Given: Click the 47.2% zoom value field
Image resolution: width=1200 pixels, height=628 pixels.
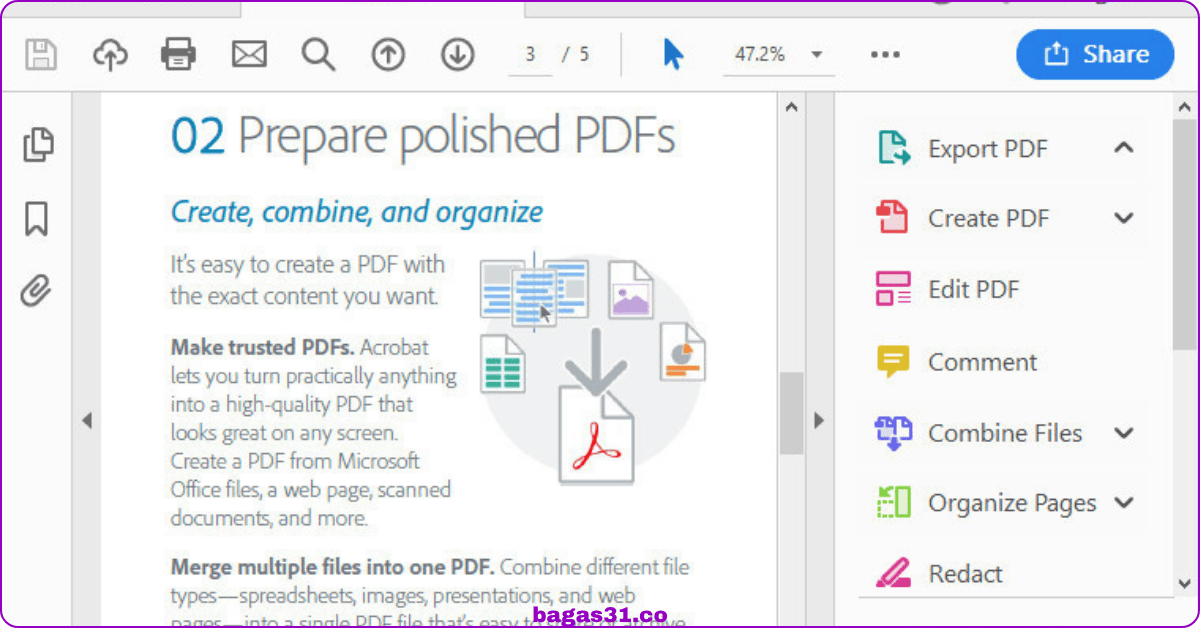Looking at the screenshot, I should [760, 55].
